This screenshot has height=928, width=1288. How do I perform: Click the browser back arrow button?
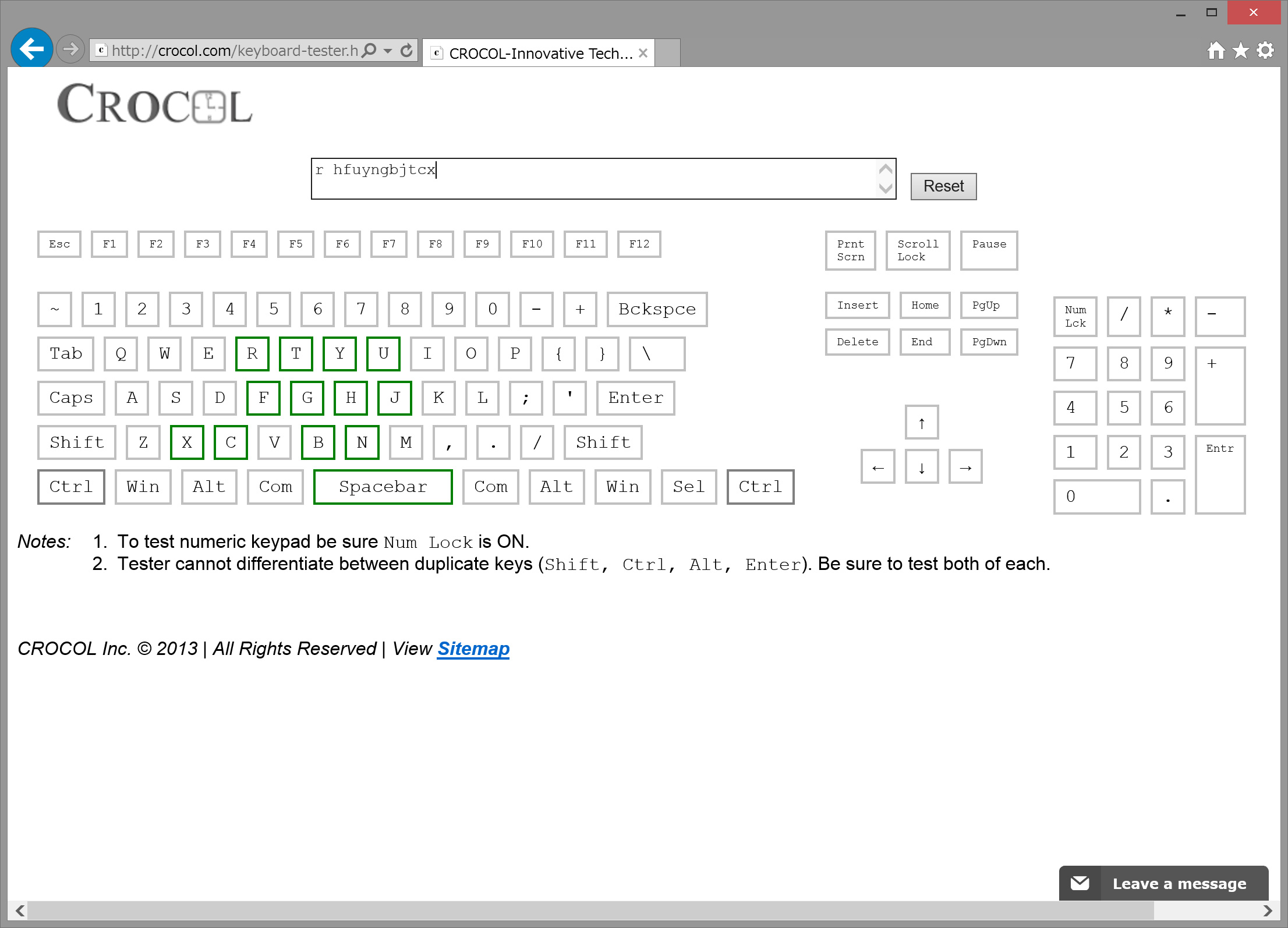click(x=31, y=49)
